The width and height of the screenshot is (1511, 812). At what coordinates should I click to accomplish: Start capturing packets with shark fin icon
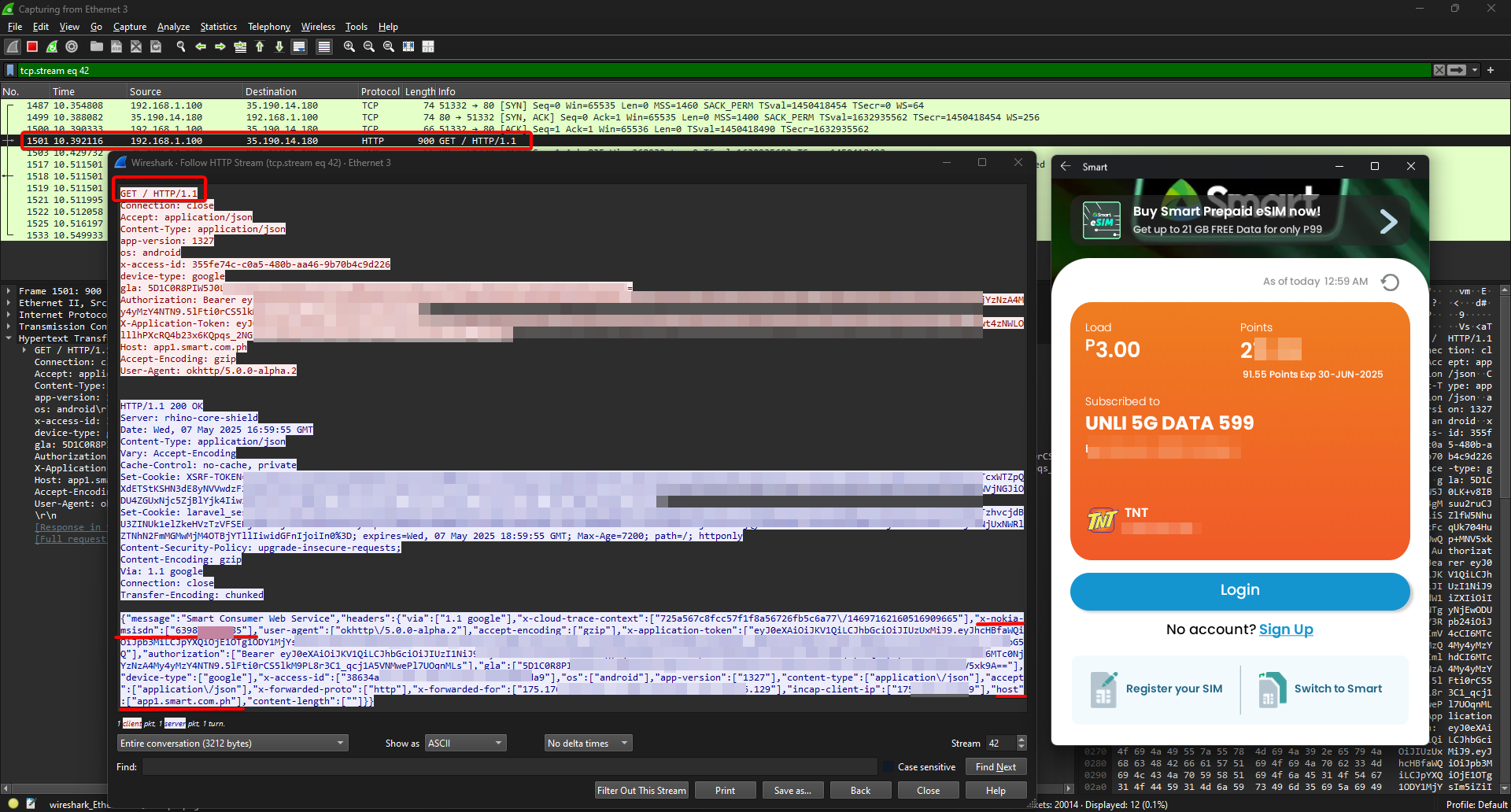tap(13, 46)
